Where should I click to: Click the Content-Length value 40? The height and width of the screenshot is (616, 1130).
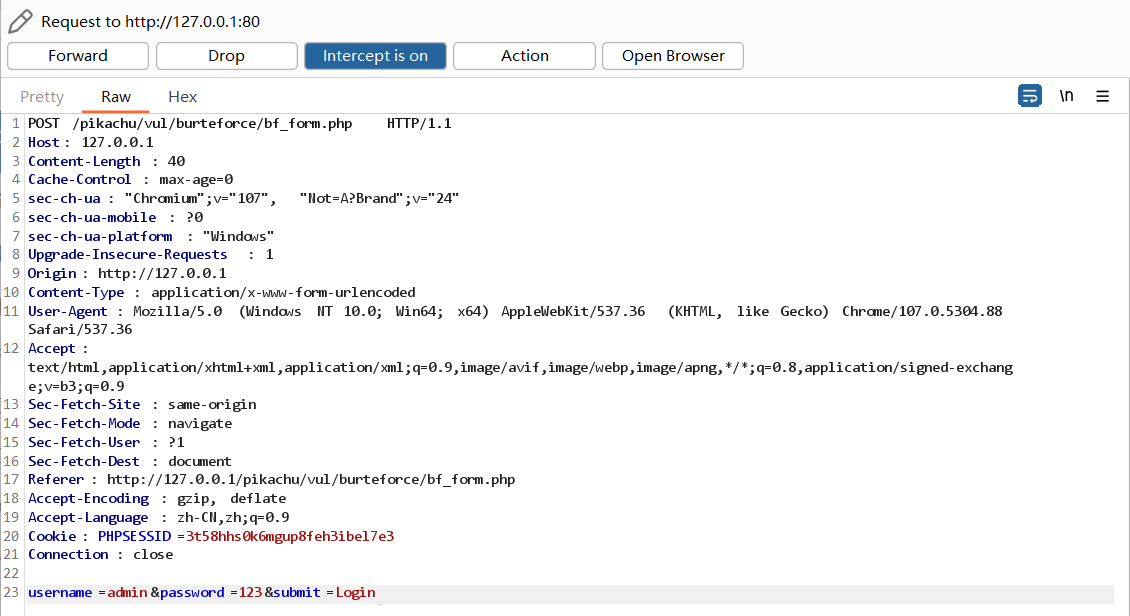[176, 162]
